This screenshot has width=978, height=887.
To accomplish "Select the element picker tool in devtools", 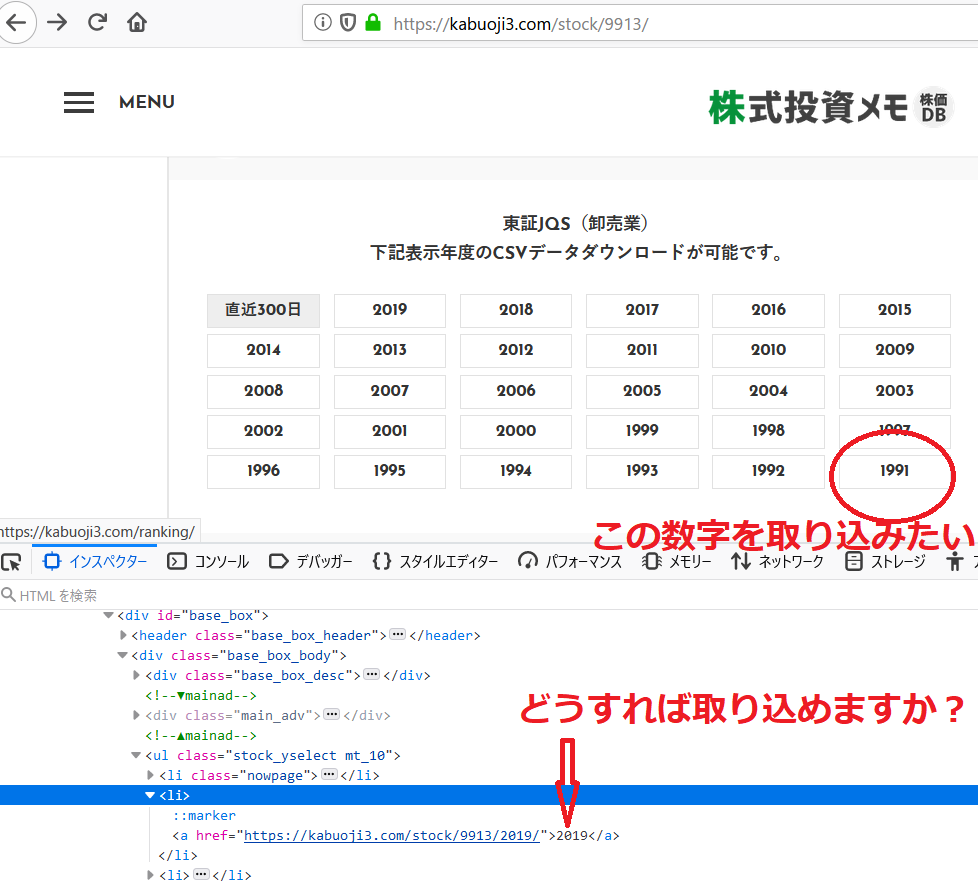I will 12,561.
